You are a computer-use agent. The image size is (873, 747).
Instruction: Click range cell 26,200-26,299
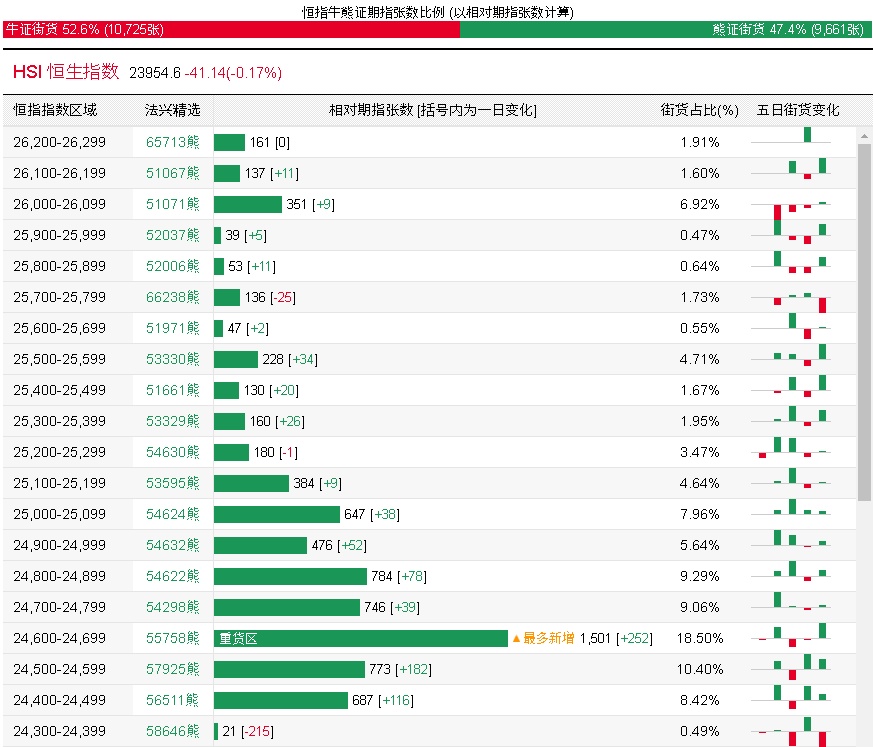click(x=60, y=142)
